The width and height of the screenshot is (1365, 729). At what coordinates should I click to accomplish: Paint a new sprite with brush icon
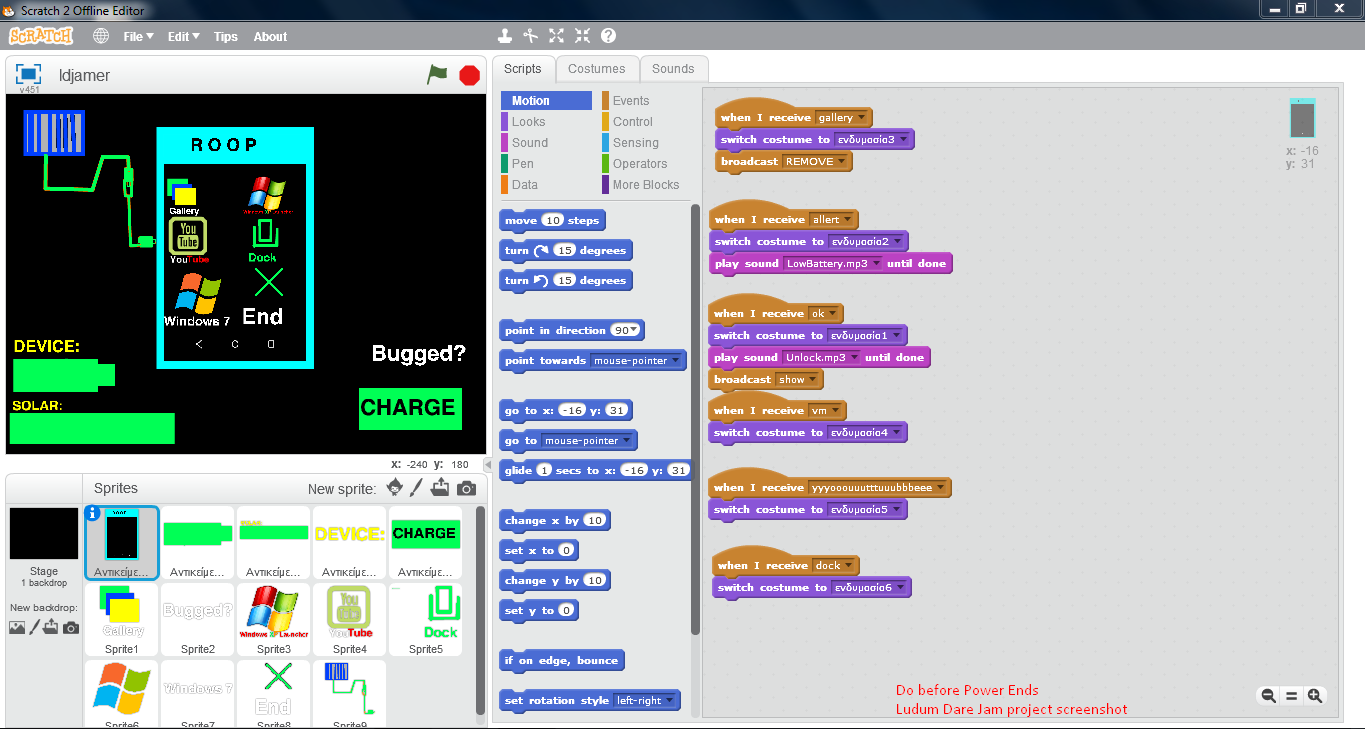pyautogui.click(x=418, y=488)
